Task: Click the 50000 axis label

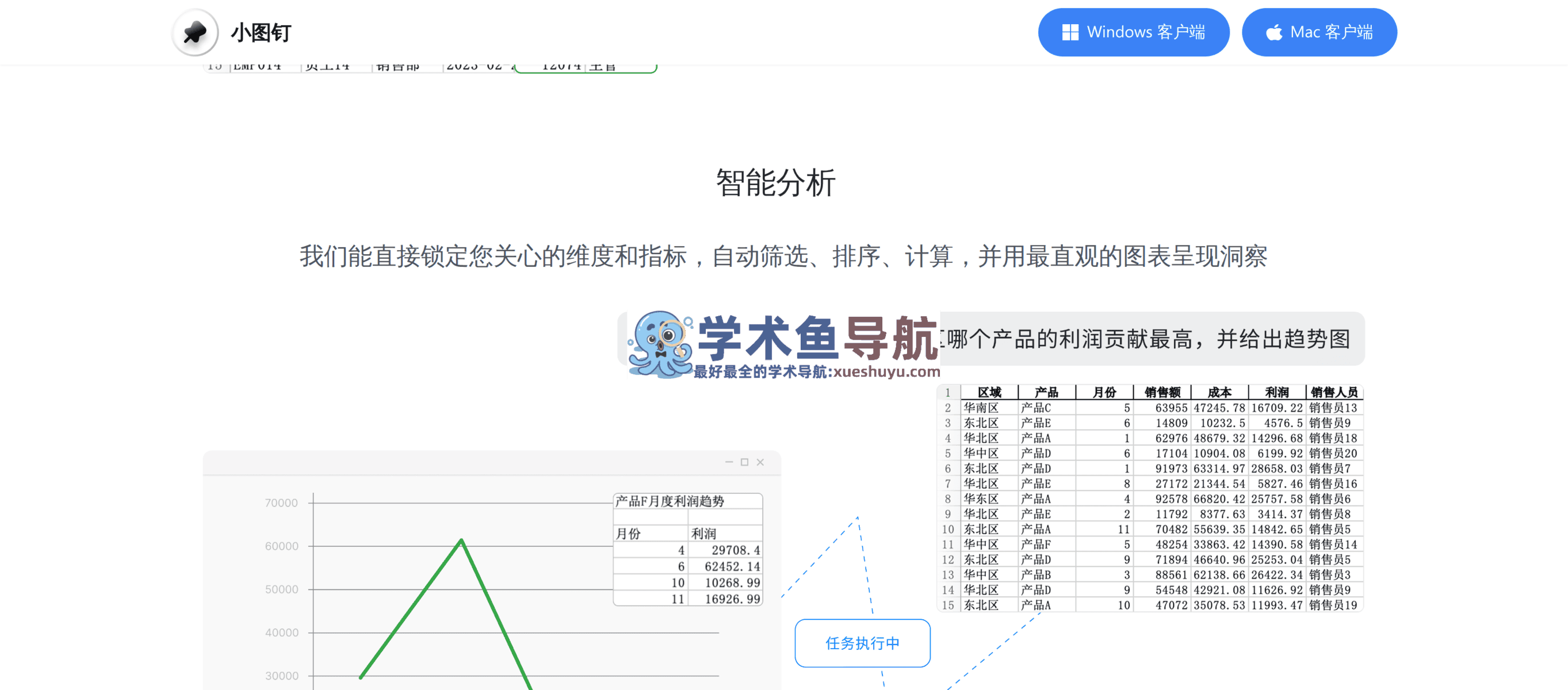Action: [281, 589]
